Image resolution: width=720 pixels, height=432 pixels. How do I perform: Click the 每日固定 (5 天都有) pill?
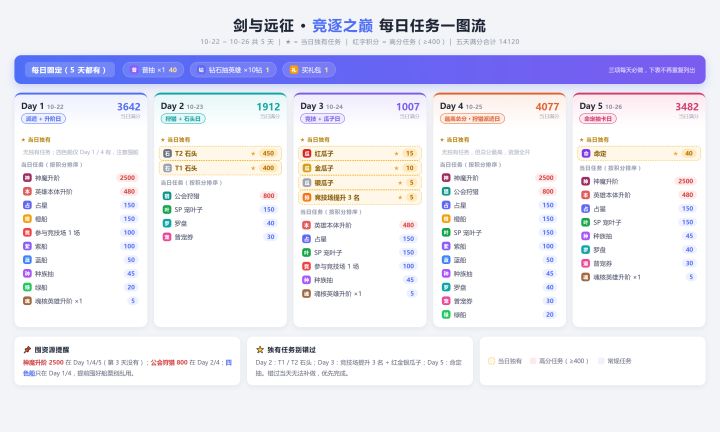pyautogui.click(x=69, y=70)
